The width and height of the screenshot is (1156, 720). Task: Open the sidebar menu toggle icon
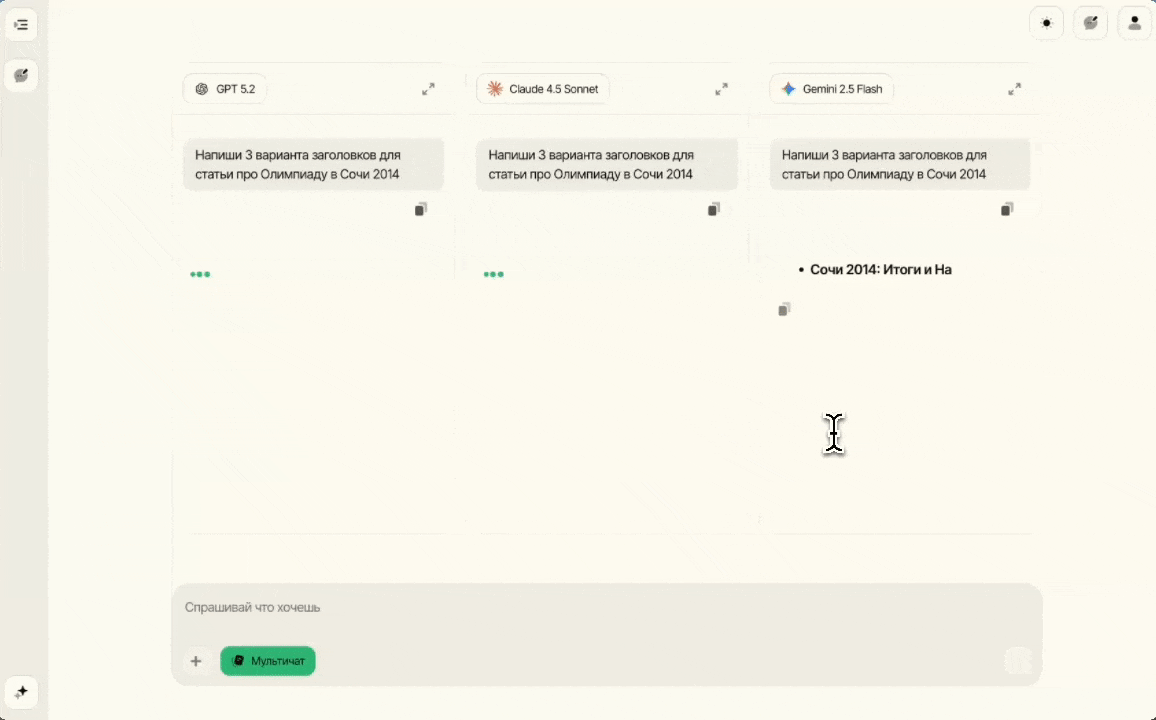coord(21,25)
